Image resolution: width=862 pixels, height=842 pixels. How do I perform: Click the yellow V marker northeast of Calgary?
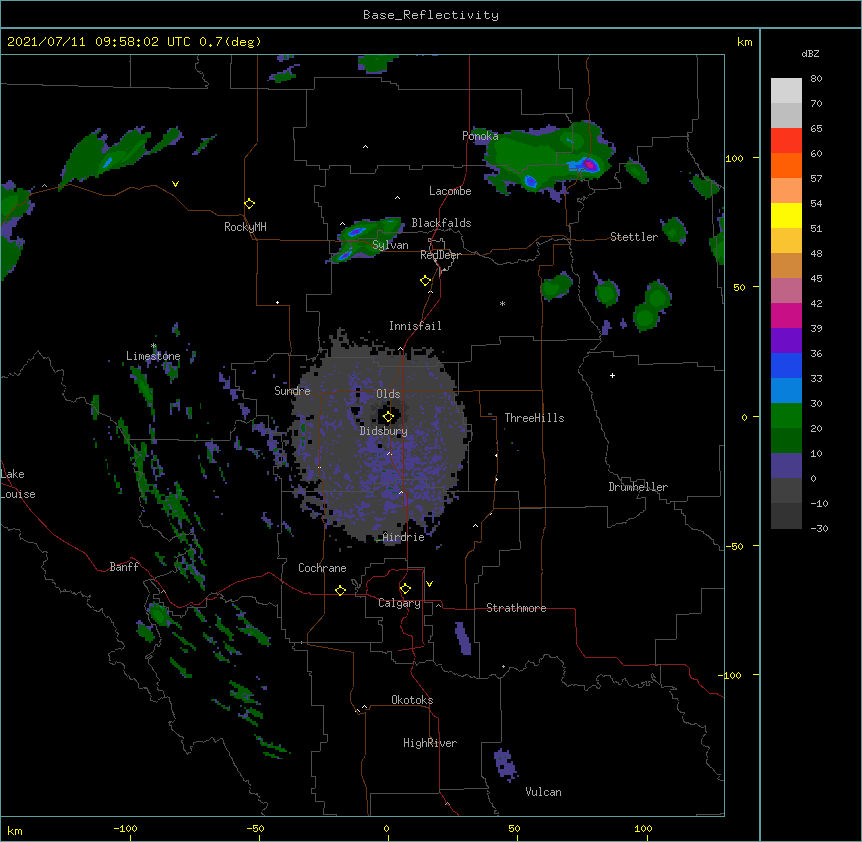(429, 584)
